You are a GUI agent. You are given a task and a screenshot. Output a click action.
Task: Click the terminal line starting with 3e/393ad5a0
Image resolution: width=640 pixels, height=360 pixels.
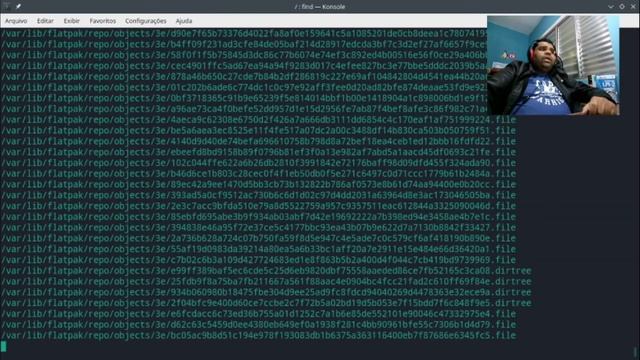(258, 195)
